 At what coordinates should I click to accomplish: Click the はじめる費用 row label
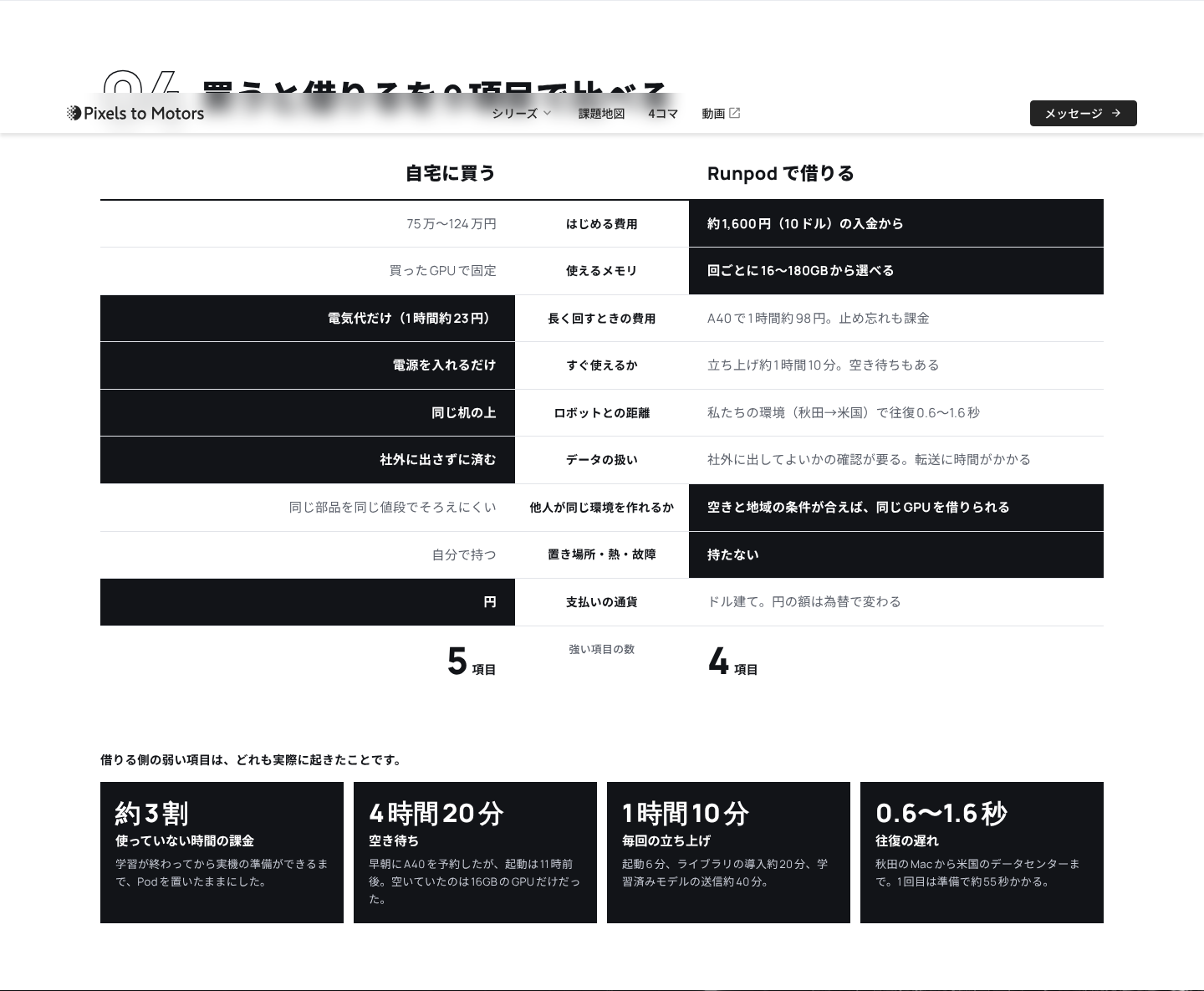(602, 224)
